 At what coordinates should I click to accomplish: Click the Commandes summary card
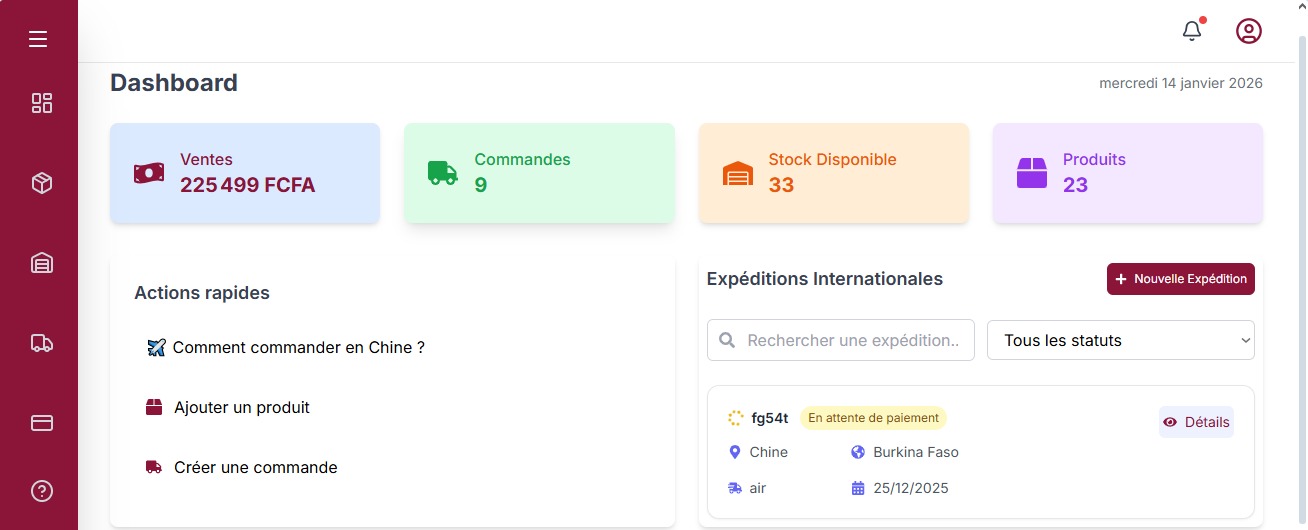tap(539, 173)
